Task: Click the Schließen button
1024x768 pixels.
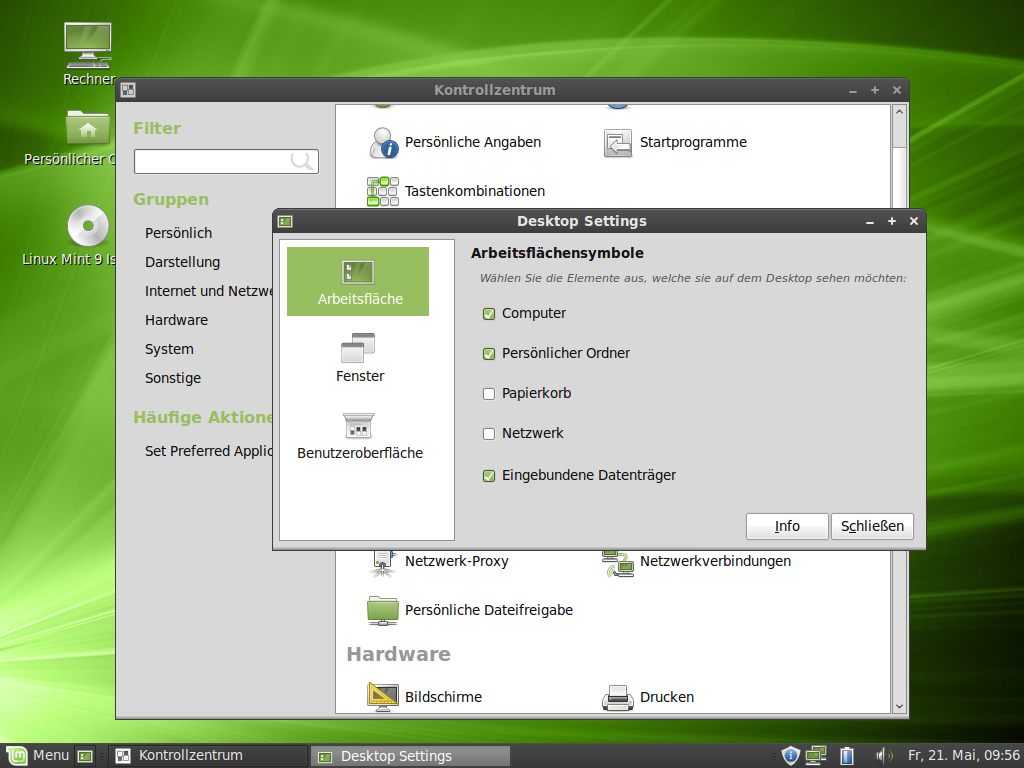Action: [x=872, y=526]
